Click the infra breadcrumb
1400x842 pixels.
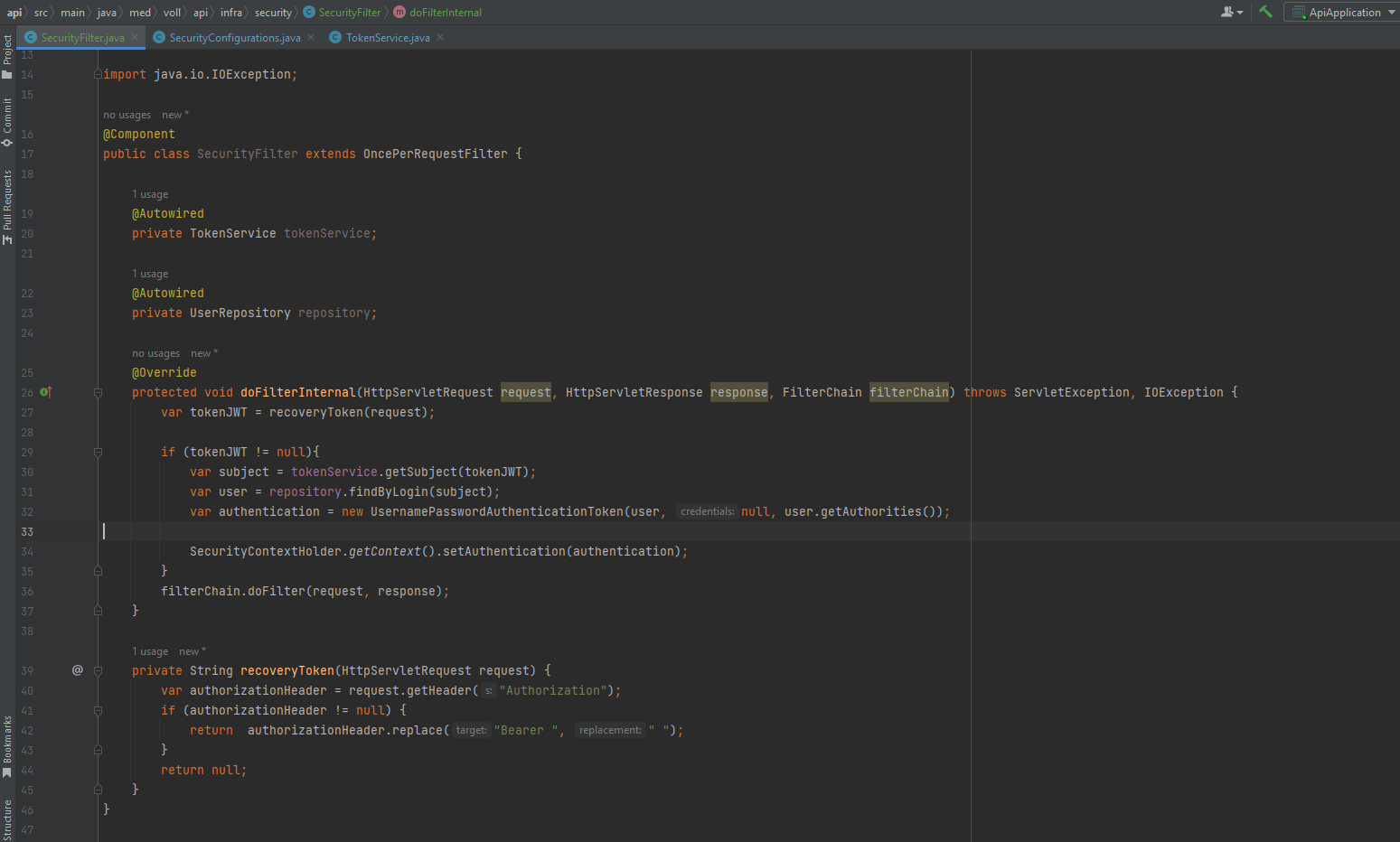click(x=231, y=12)
